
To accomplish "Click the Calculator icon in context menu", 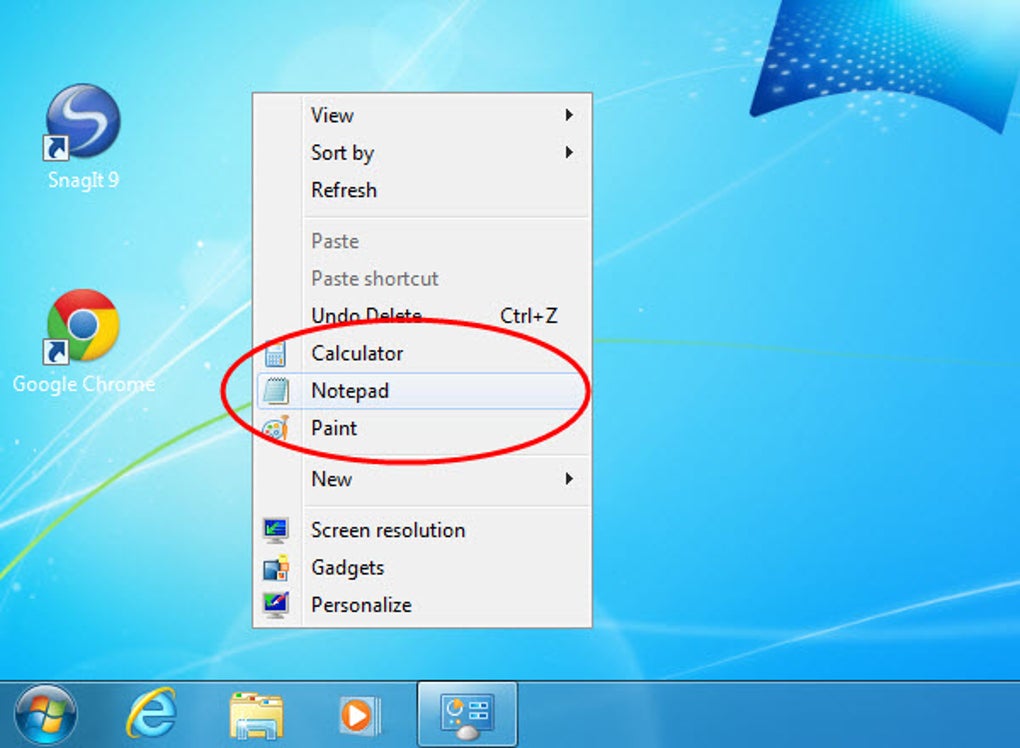I will pyautogui.click(x=275, y=354).
